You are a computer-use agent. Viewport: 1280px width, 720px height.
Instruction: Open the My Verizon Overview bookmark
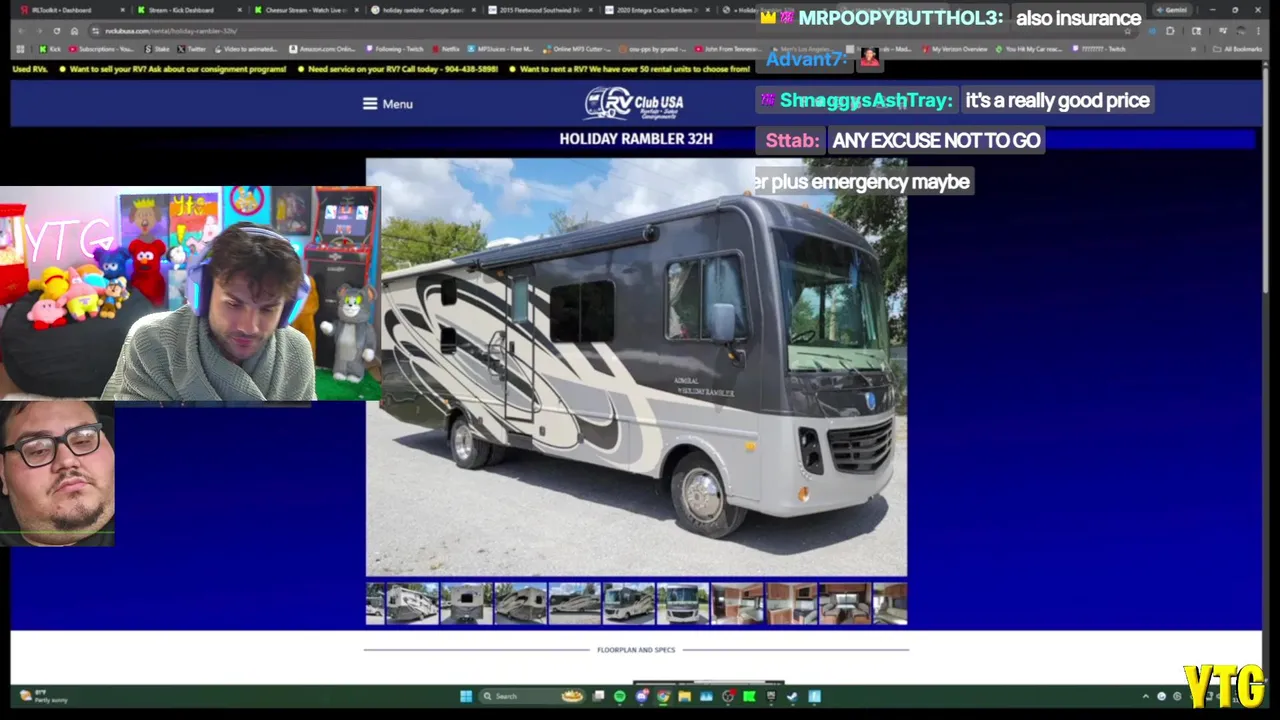pyautogui.click(x=954, y=49)
